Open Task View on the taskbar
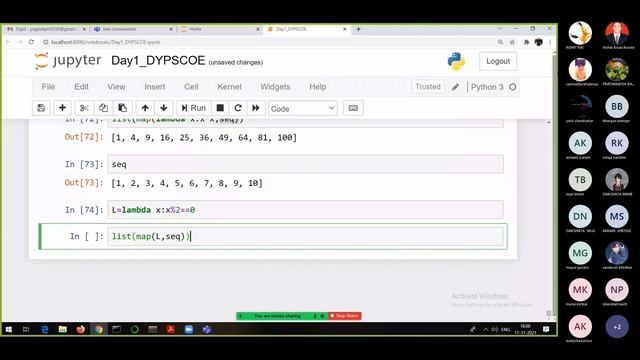The image size is (640, 360). (26, 329)
